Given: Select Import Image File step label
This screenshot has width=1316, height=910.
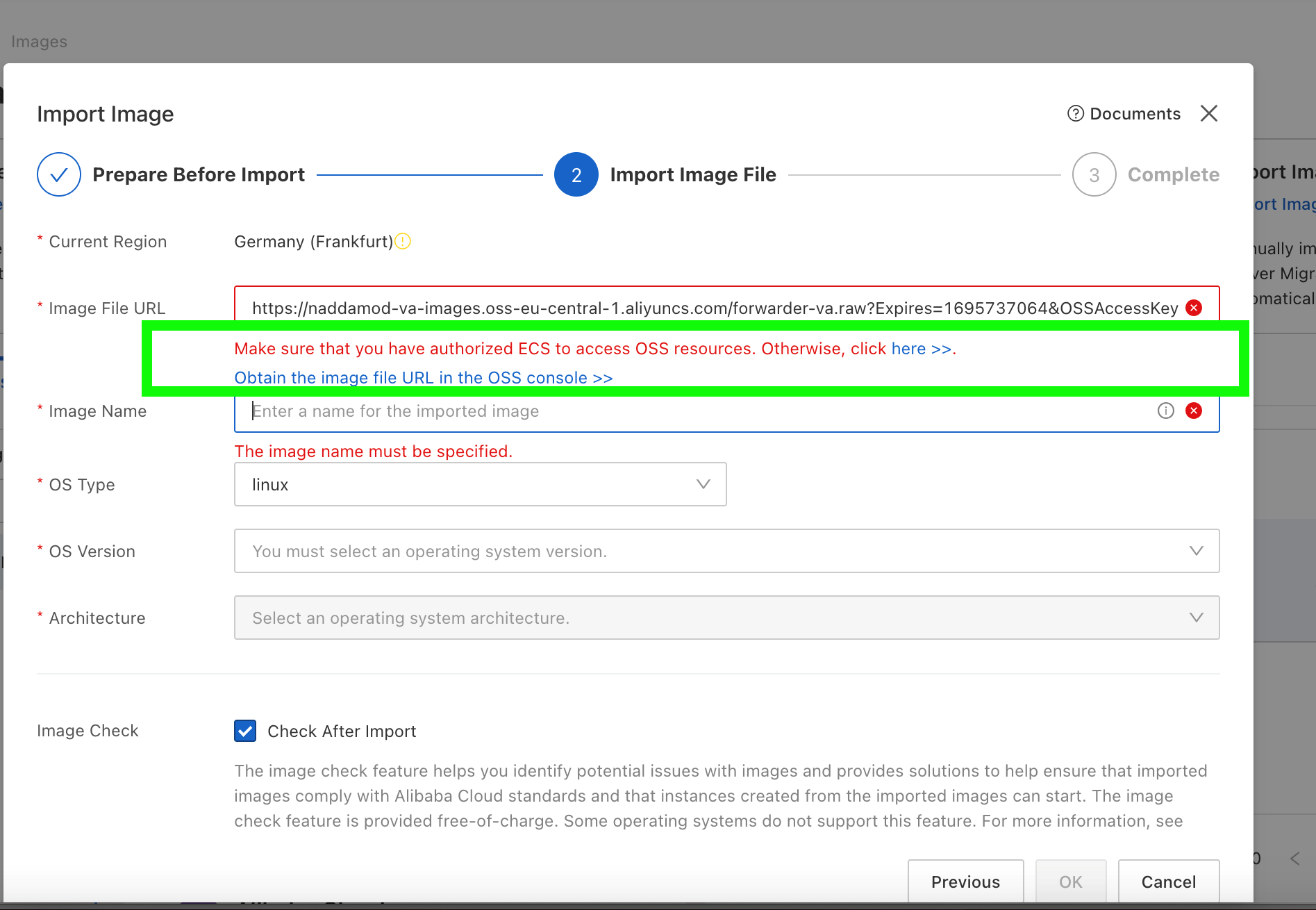Looking at the screenshot, I should [693, 174].
